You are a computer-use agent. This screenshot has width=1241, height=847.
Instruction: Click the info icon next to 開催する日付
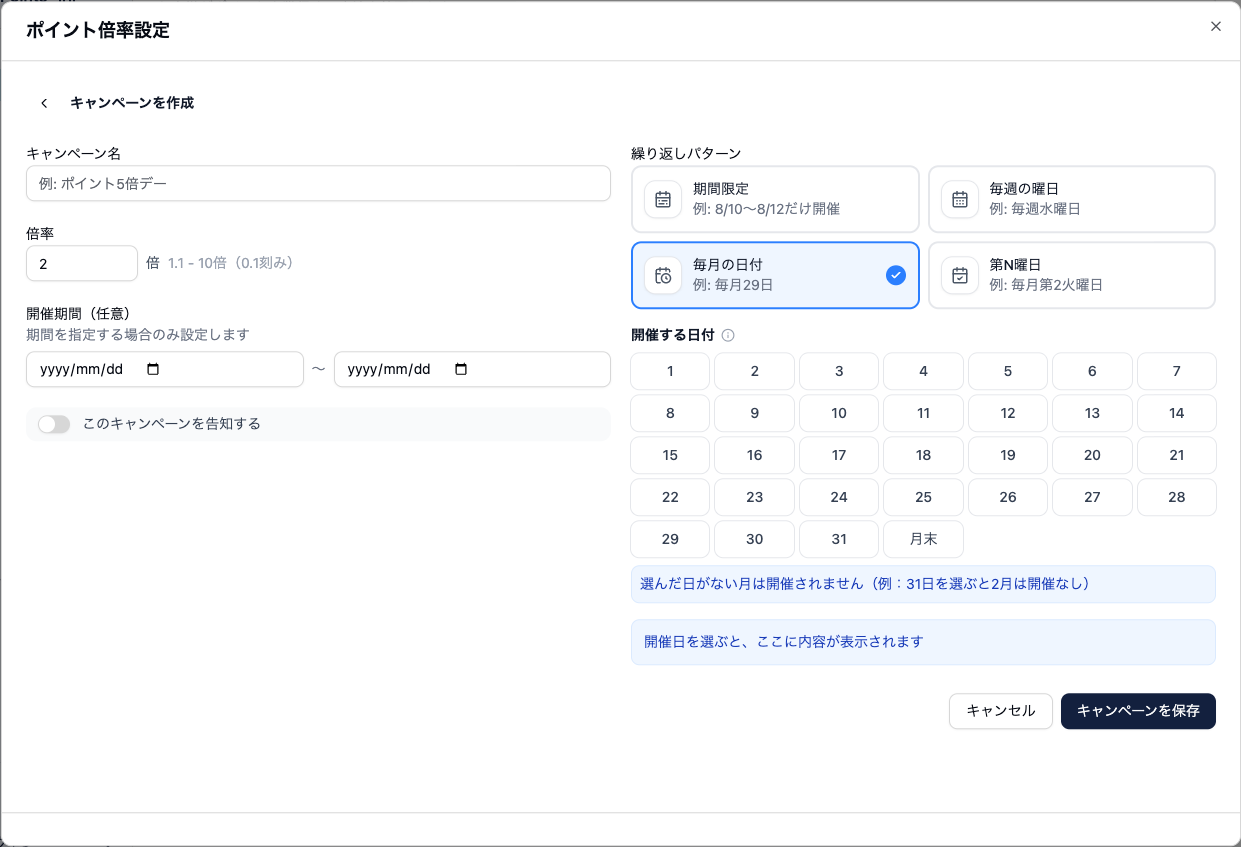(x=728, y=335)
